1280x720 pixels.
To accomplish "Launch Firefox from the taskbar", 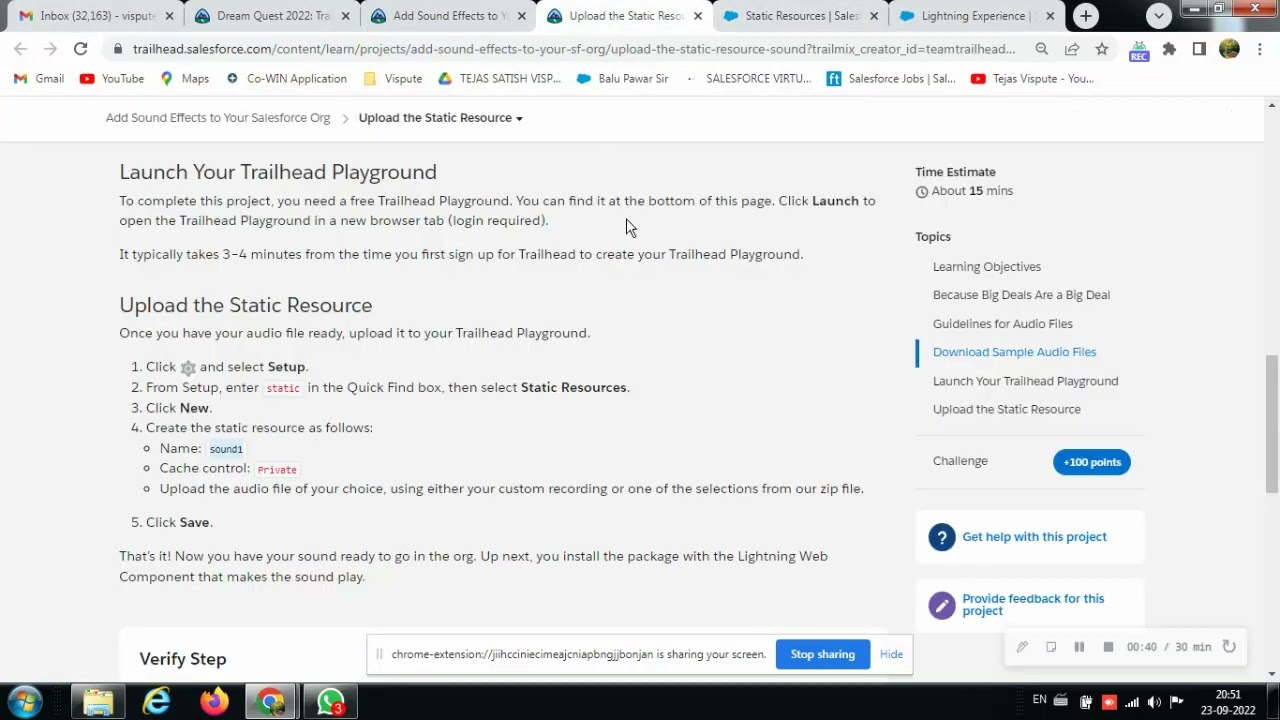I will (214, 701).
